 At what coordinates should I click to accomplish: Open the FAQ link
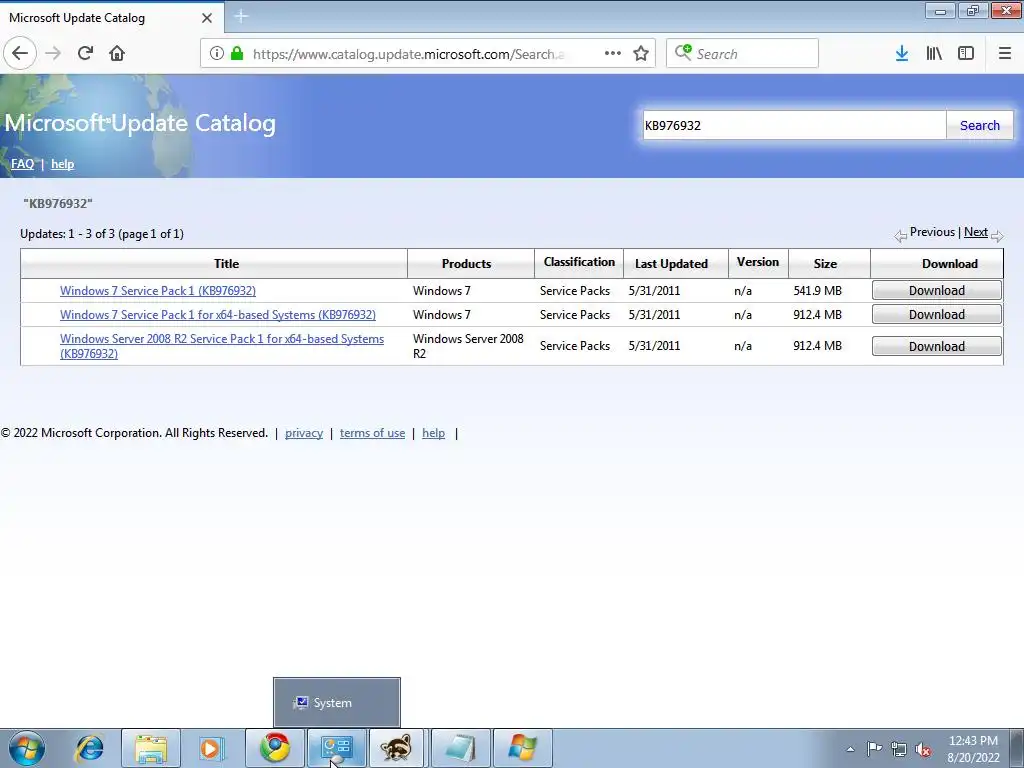pos(22,164)
